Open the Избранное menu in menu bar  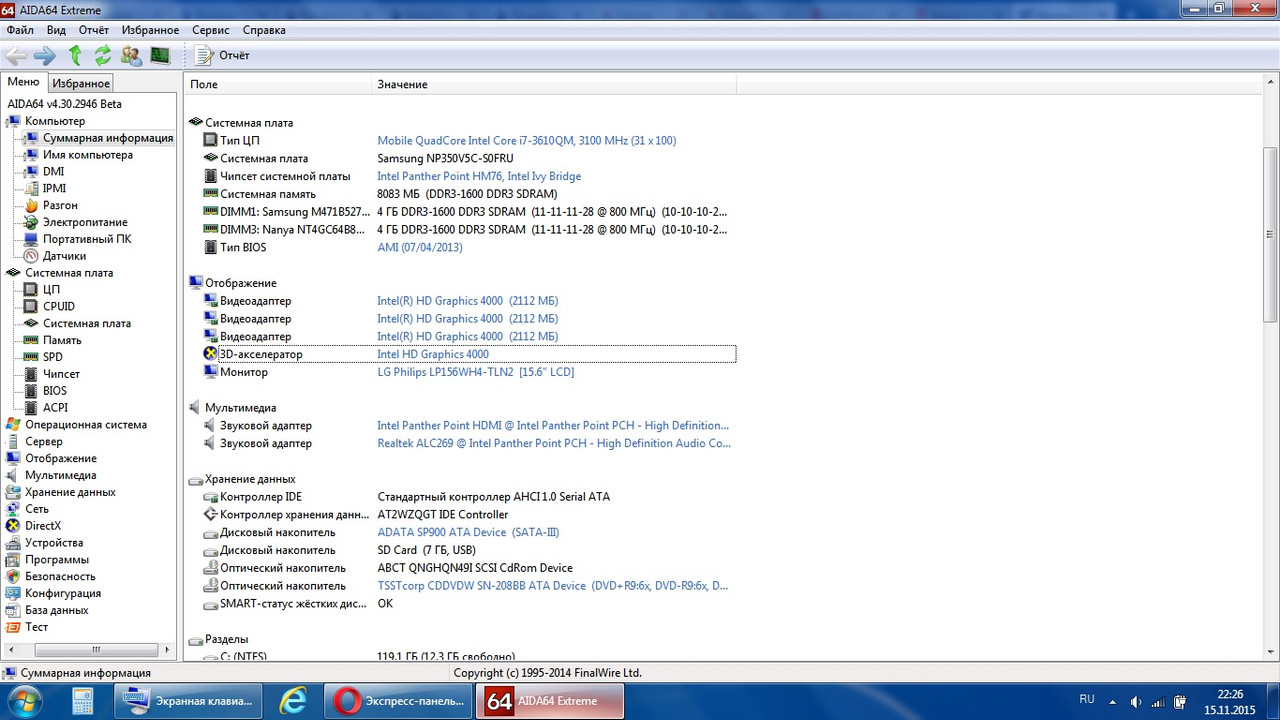tap(150, 30)
